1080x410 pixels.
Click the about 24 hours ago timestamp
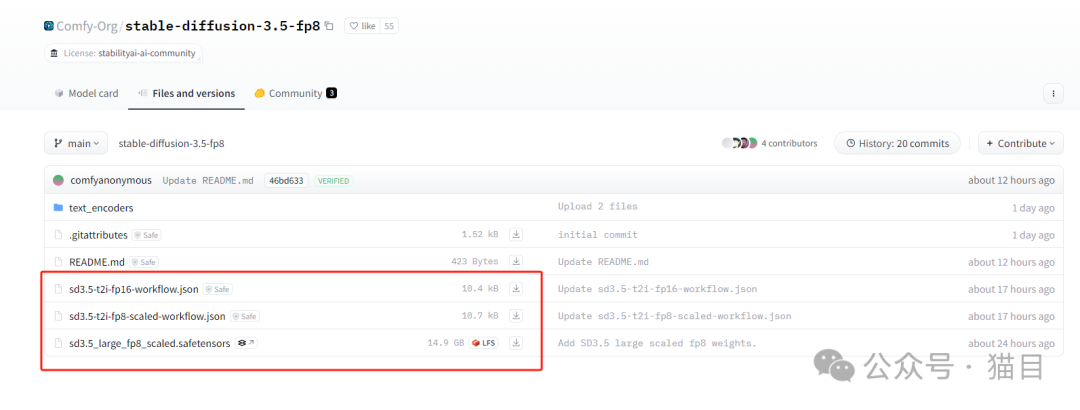(1011, 343)
